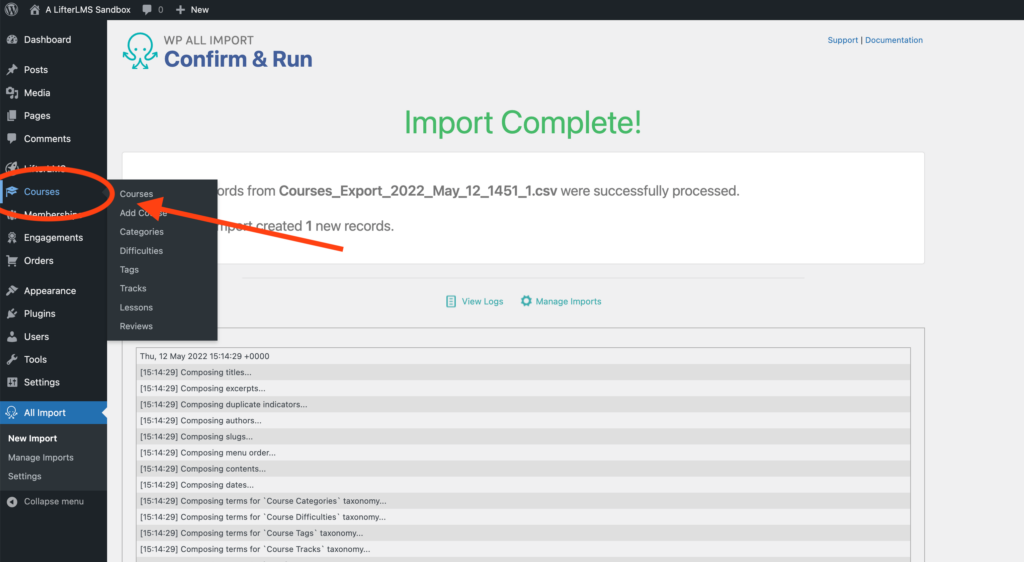The width and height of the screenshot is (1024, 562).
Task: Select log line mentioning 'Course Tags' taxonomy
Action: pos(523,533)
